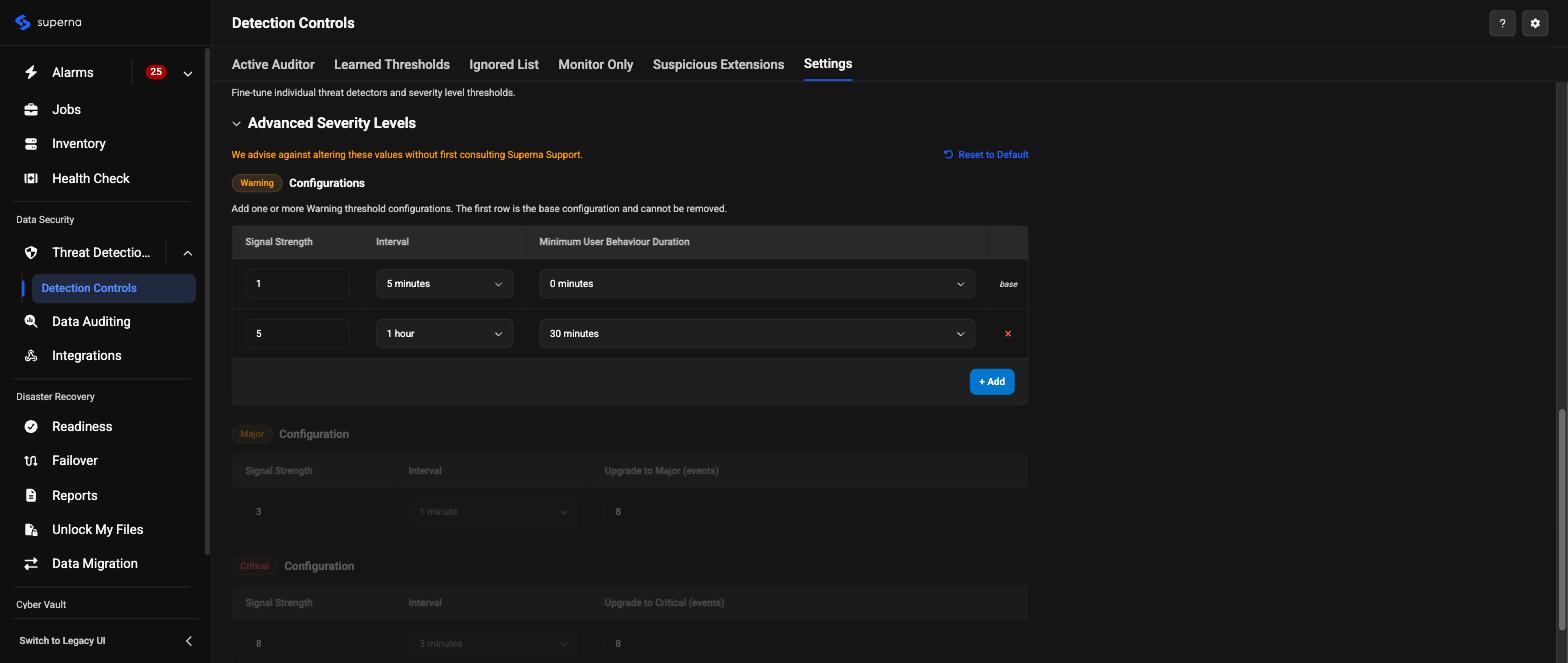Select Detection Controls in sidebar

click(x=114, y=288)
